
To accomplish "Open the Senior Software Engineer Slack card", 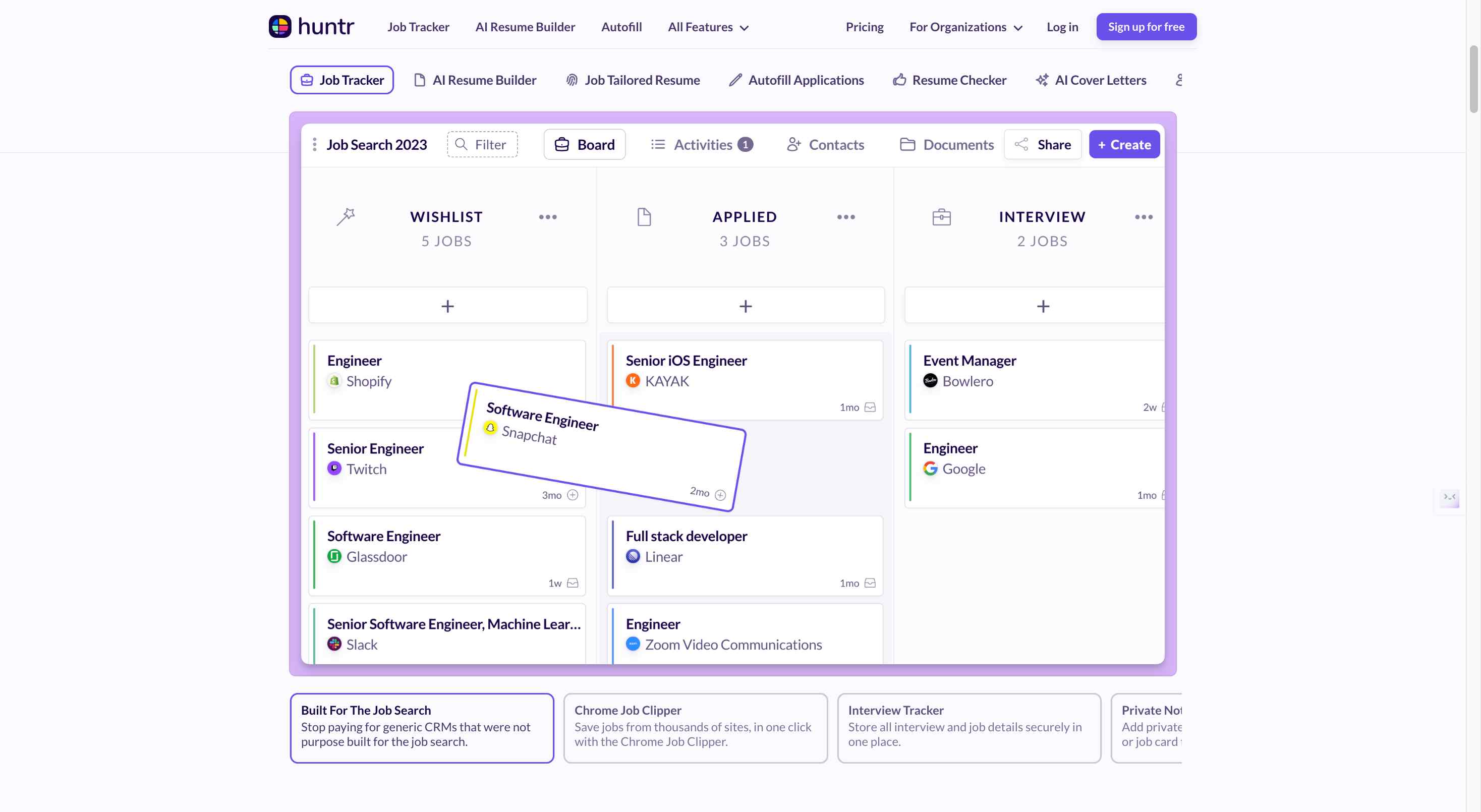I will click(447, 633).
